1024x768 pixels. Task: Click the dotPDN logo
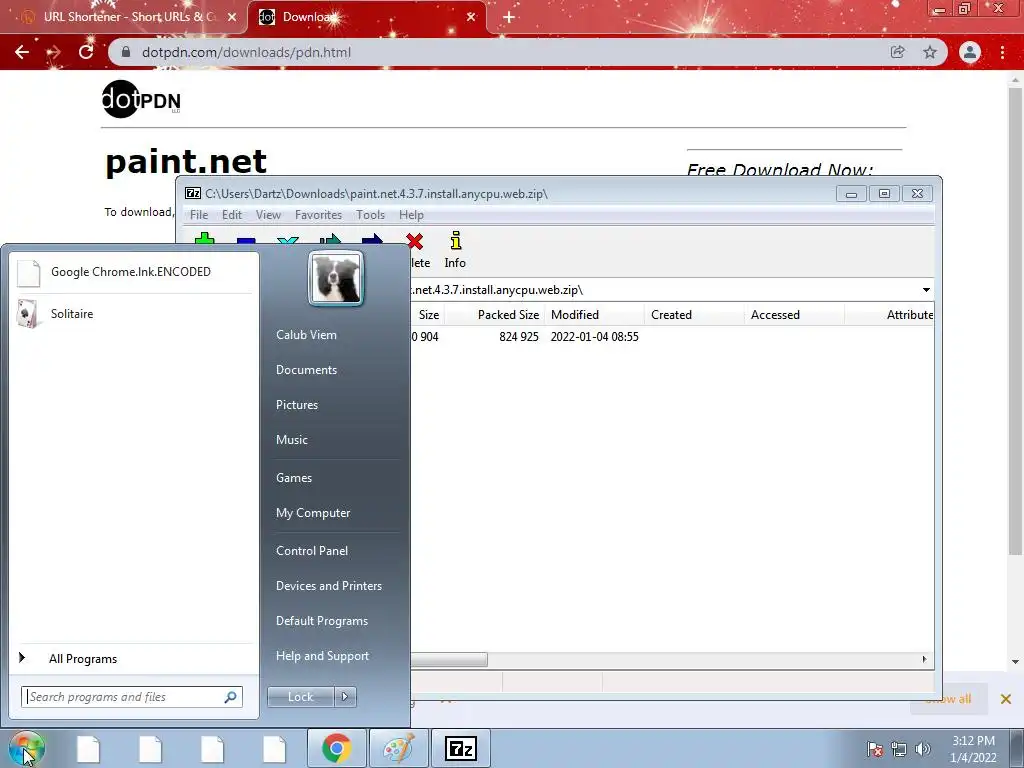tap(141, 99)
